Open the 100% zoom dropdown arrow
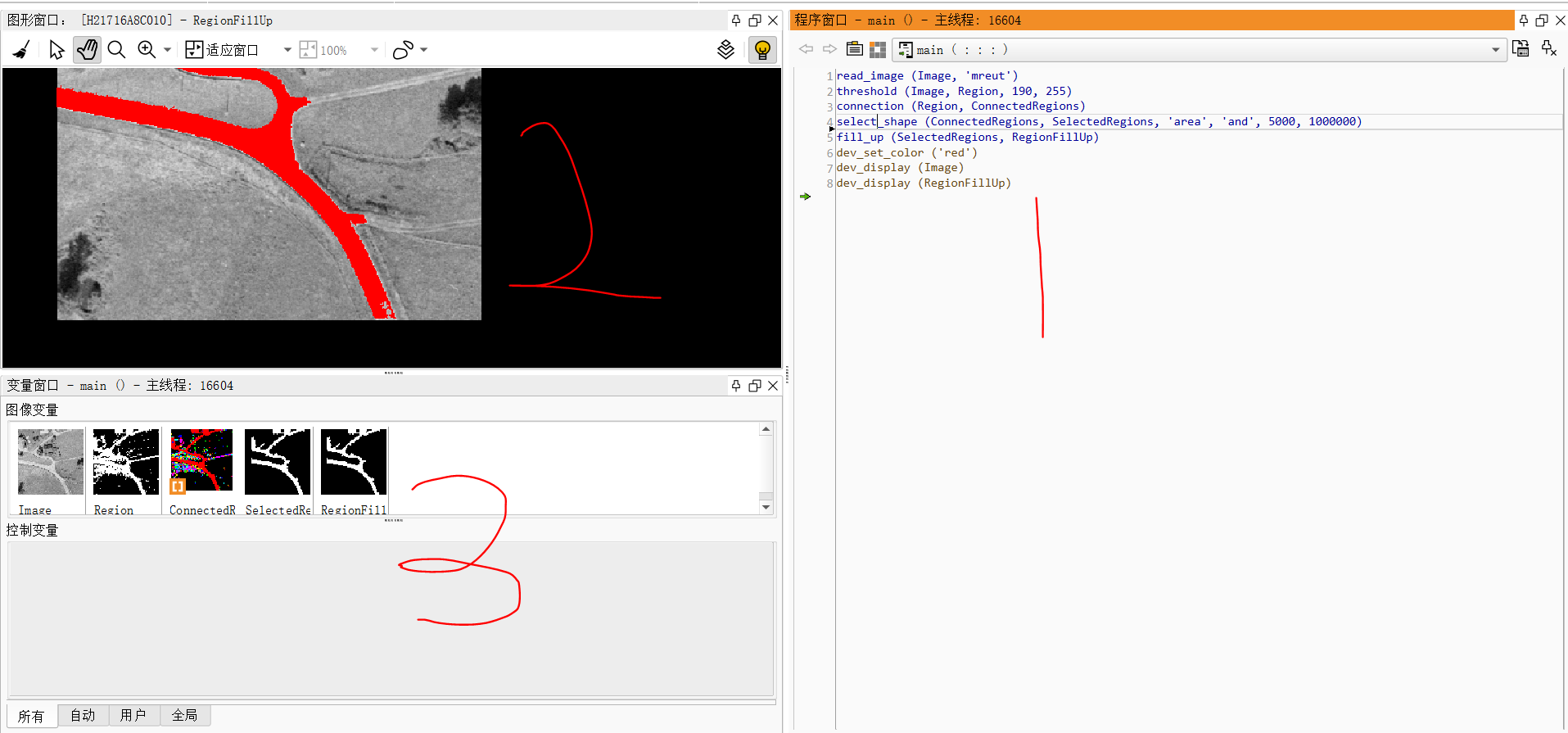This screenshot has width=1568, height=733. 374,50
